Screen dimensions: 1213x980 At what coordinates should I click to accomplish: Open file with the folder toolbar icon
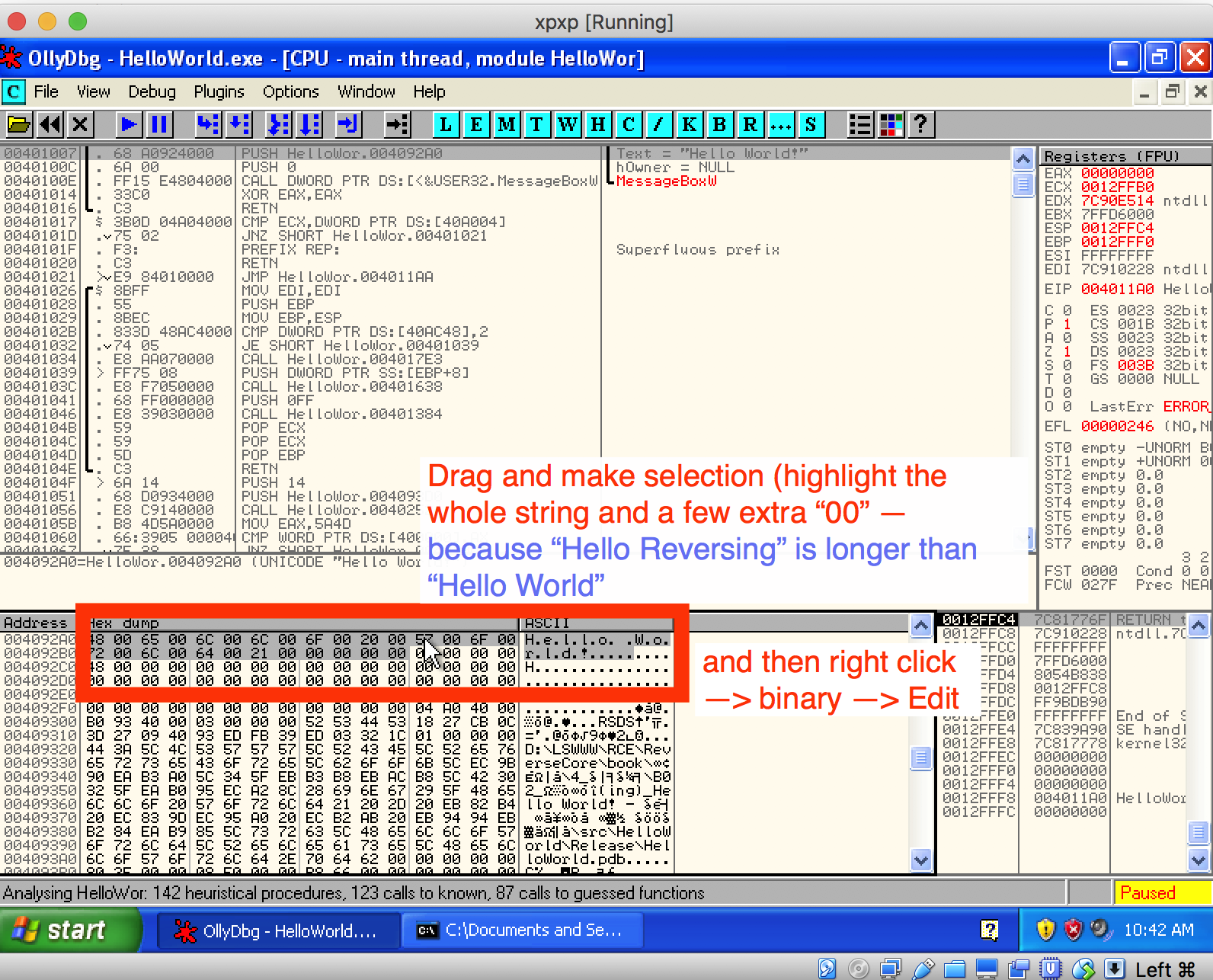coord(19,124)
